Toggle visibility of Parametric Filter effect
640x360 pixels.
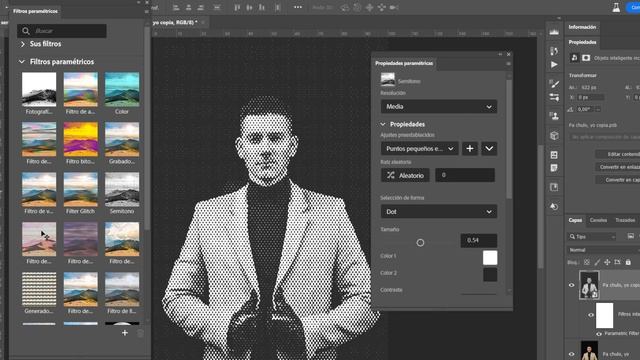(599, 334)
